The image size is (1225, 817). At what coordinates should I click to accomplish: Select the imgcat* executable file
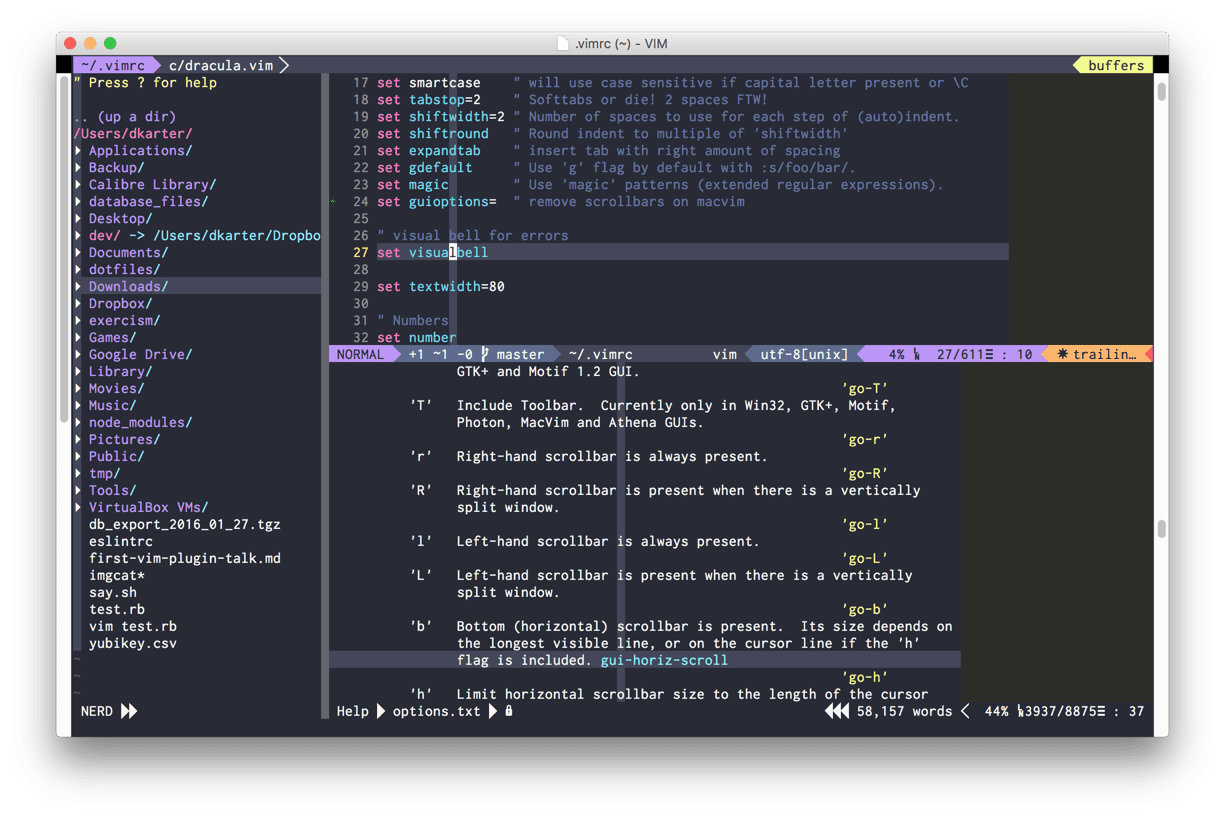(x=116, y=576)
